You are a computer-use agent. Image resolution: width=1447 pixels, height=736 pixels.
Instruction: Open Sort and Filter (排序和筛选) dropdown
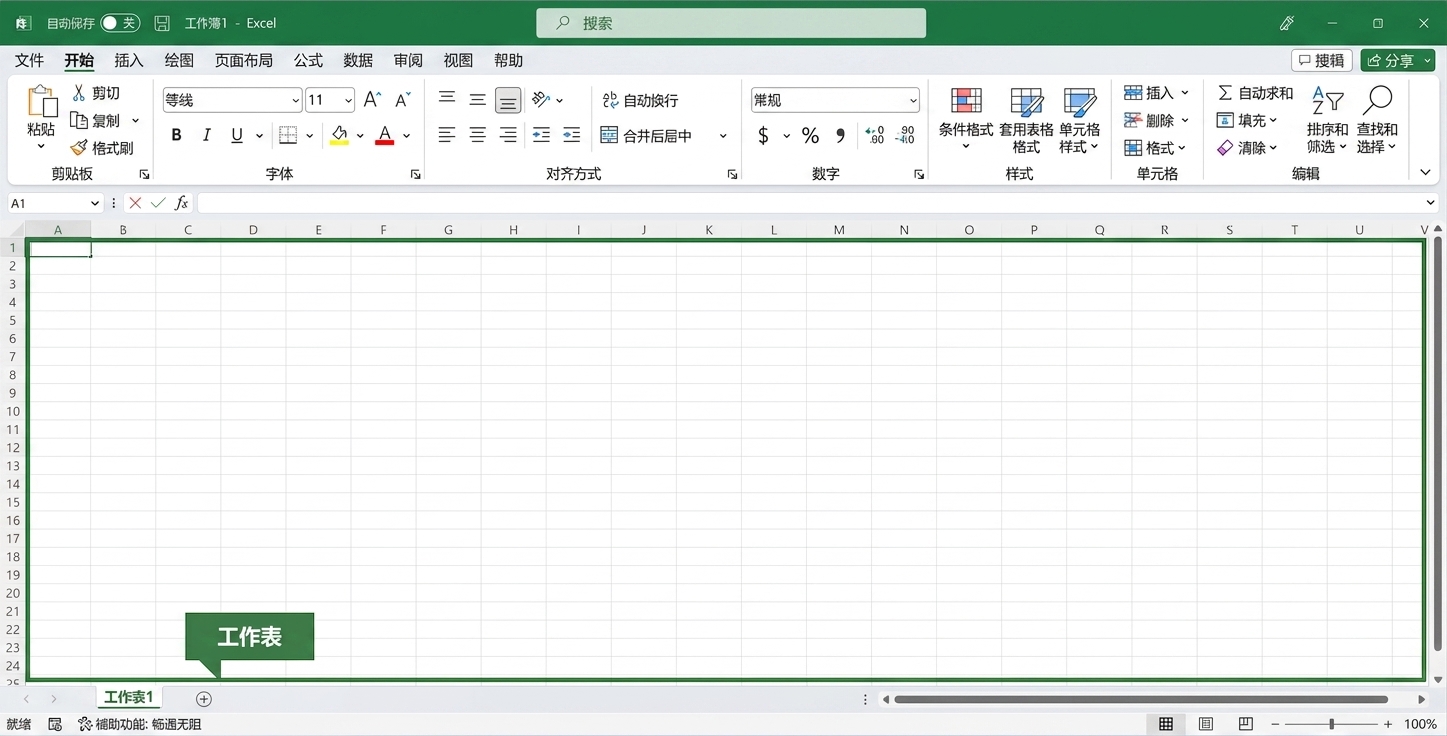1327,120
